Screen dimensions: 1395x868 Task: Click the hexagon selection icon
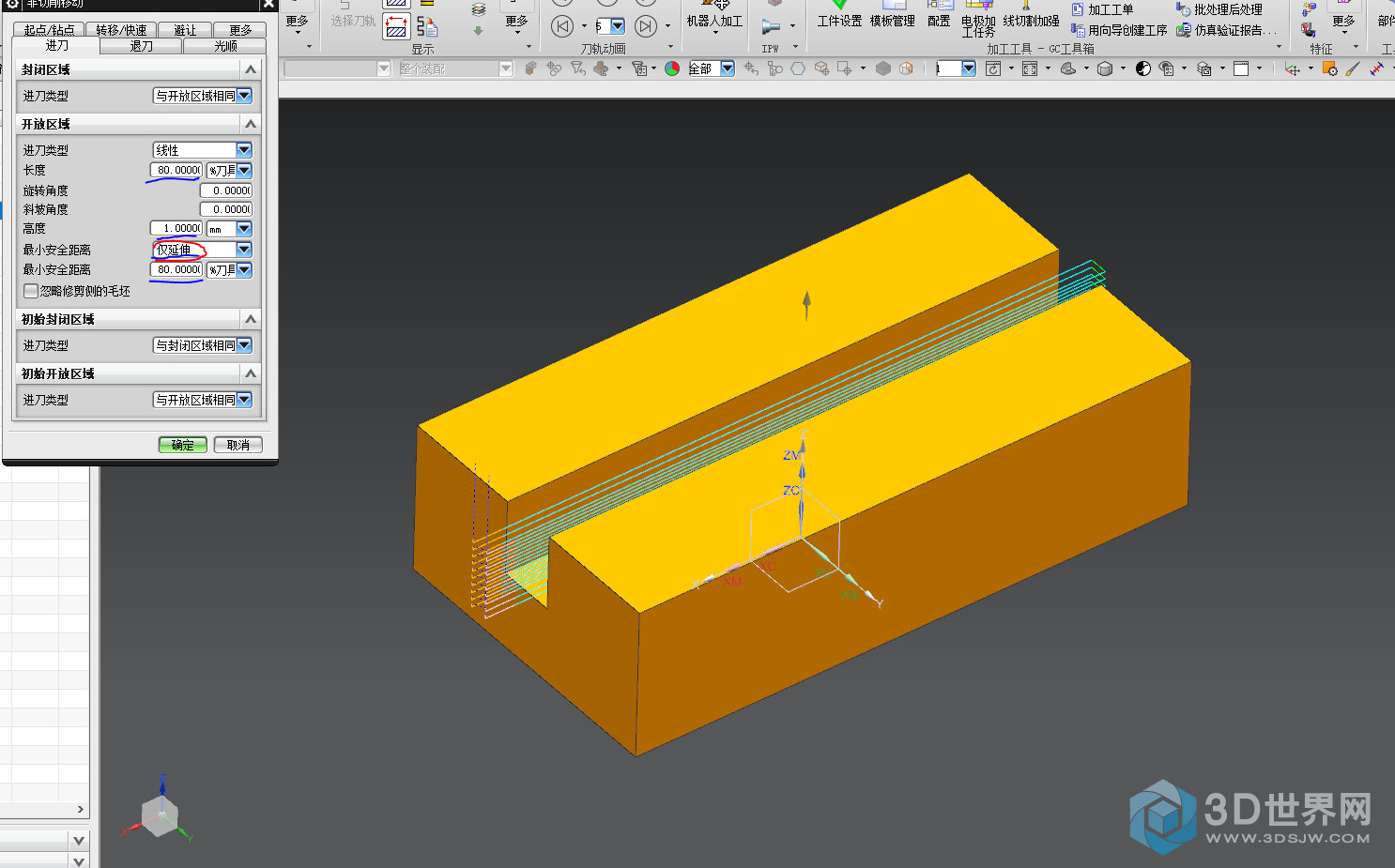tap(798, 69)
